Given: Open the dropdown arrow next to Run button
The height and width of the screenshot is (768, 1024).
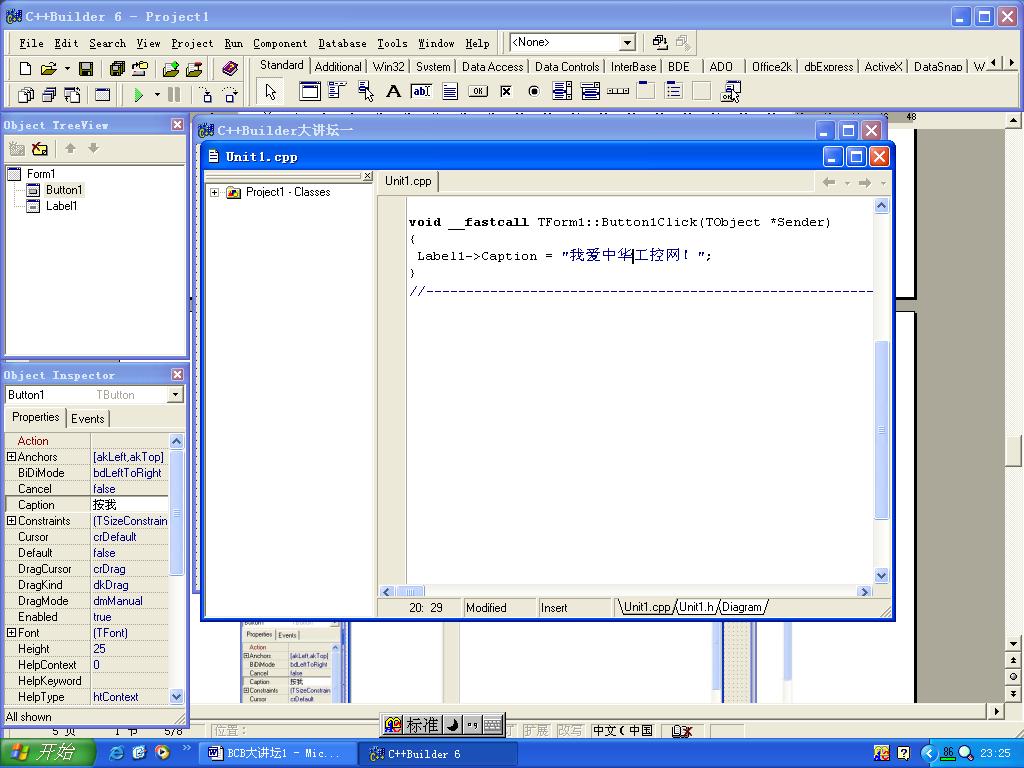Looking at the screenshot, I should click(157, 95).
